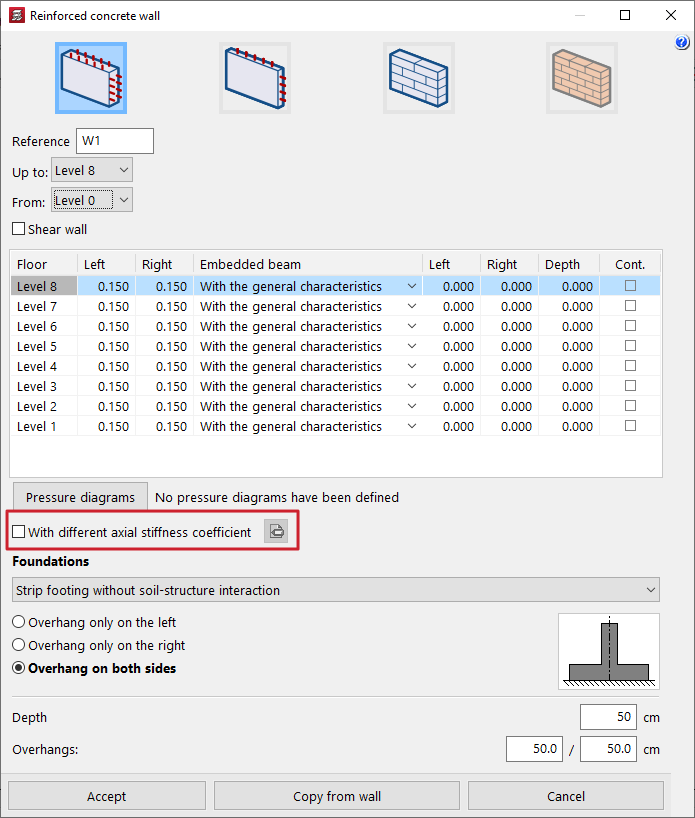The image size is (695, 818).
Task: Click the Pressure diagrams button
Action: pos(80,497)
